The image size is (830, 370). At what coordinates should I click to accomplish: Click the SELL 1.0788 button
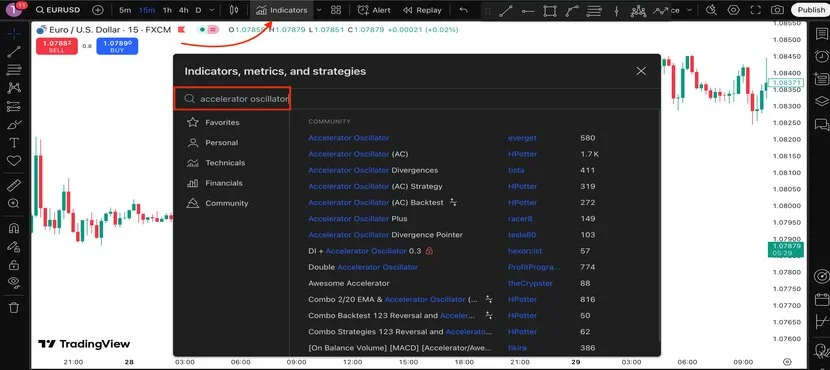pyautogui.click(x=57, y=46)
